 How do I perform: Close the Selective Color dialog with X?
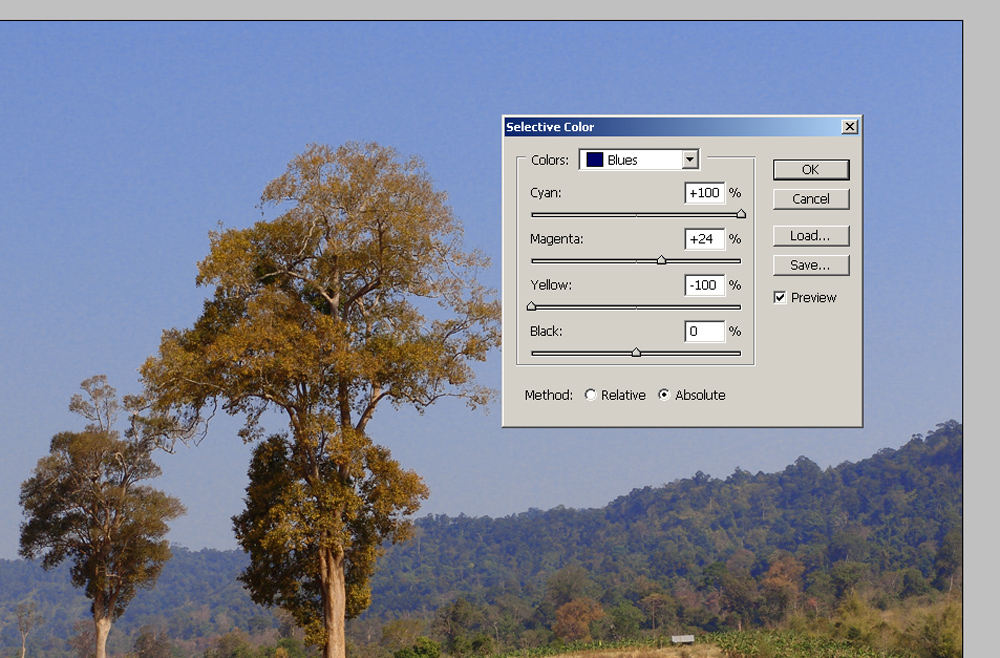coord(849,127)
